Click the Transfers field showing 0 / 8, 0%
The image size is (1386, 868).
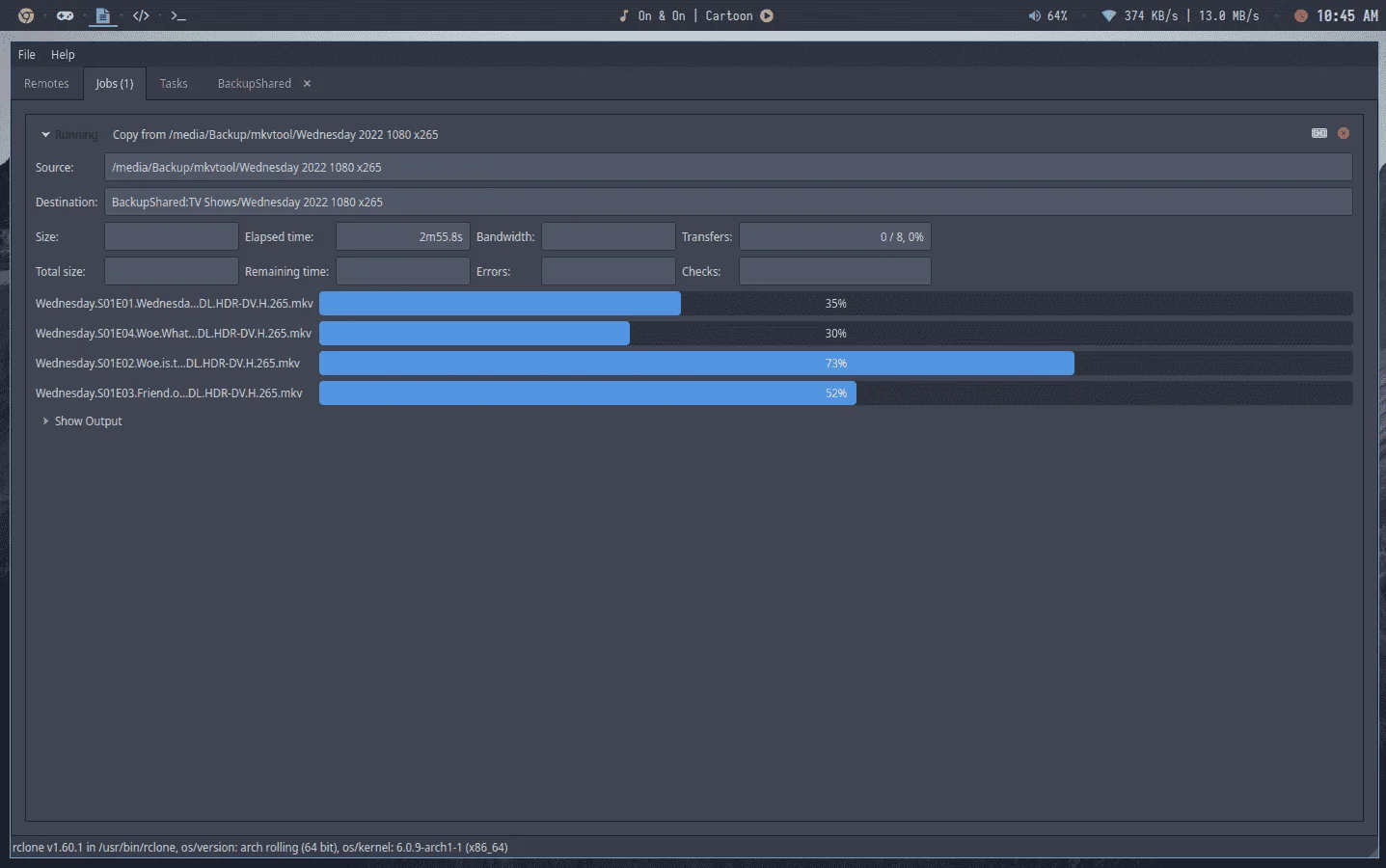(834, 236)
